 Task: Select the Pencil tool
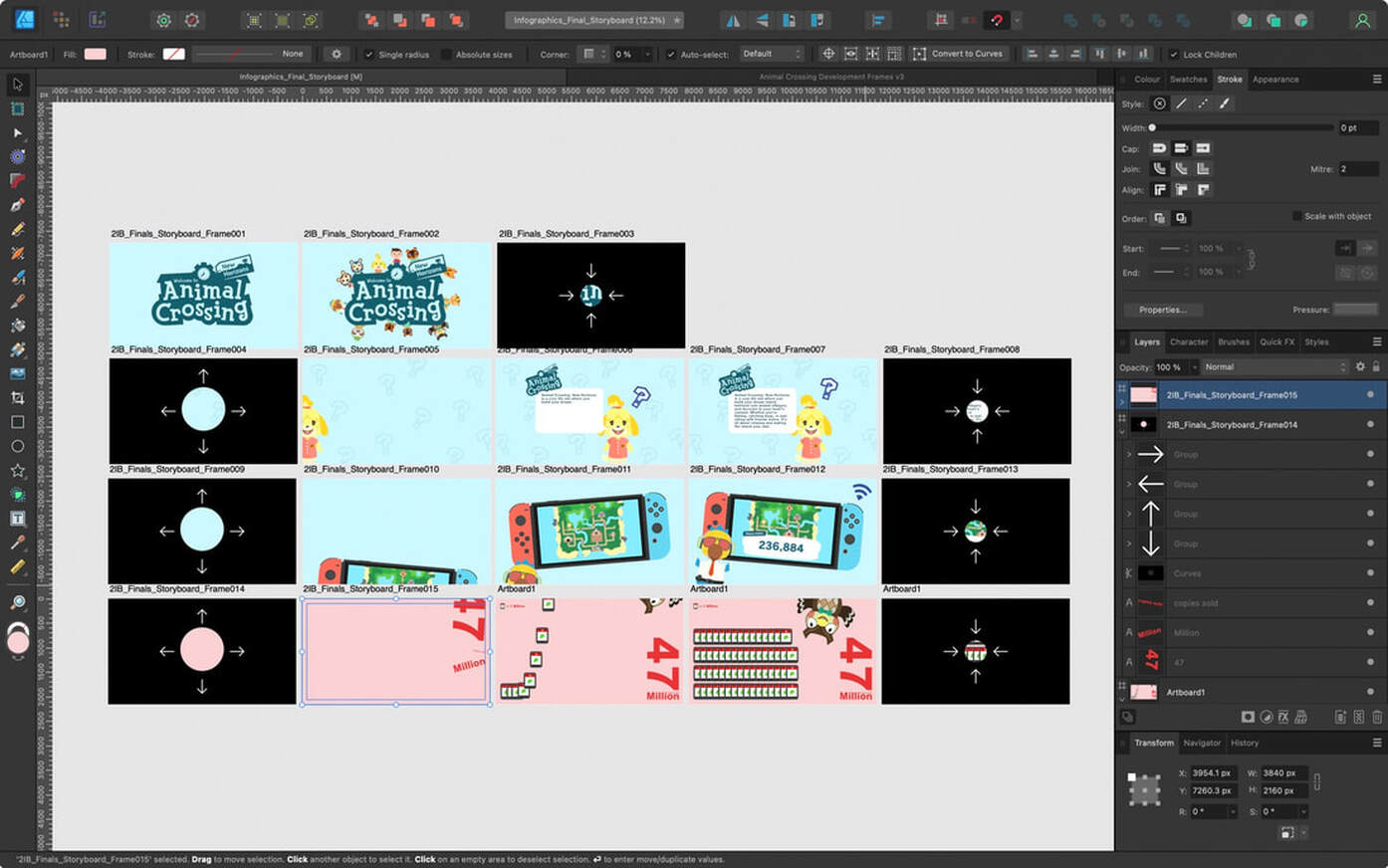click(x=18, y=229)
